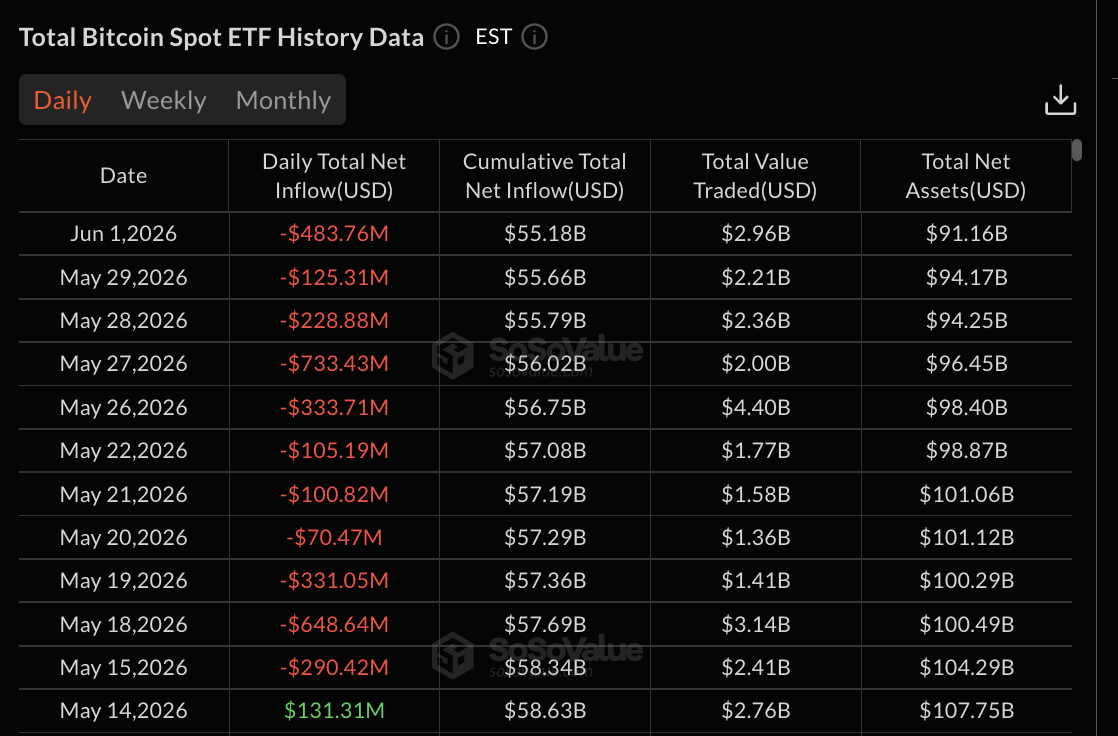
Task: Click the May 21,2026 date cell
Action: pos(123,494)
